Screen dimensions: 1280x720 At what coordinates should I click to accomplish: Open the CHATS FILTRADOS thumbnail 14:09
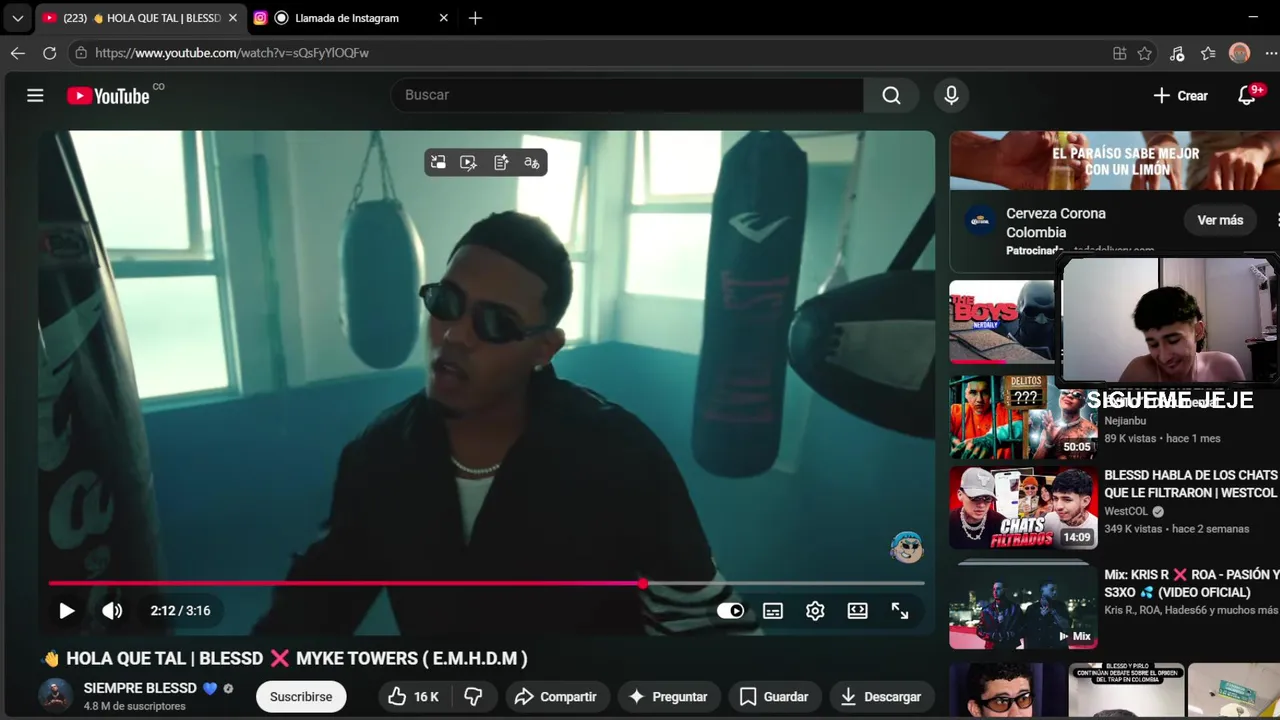point(1023,507)
